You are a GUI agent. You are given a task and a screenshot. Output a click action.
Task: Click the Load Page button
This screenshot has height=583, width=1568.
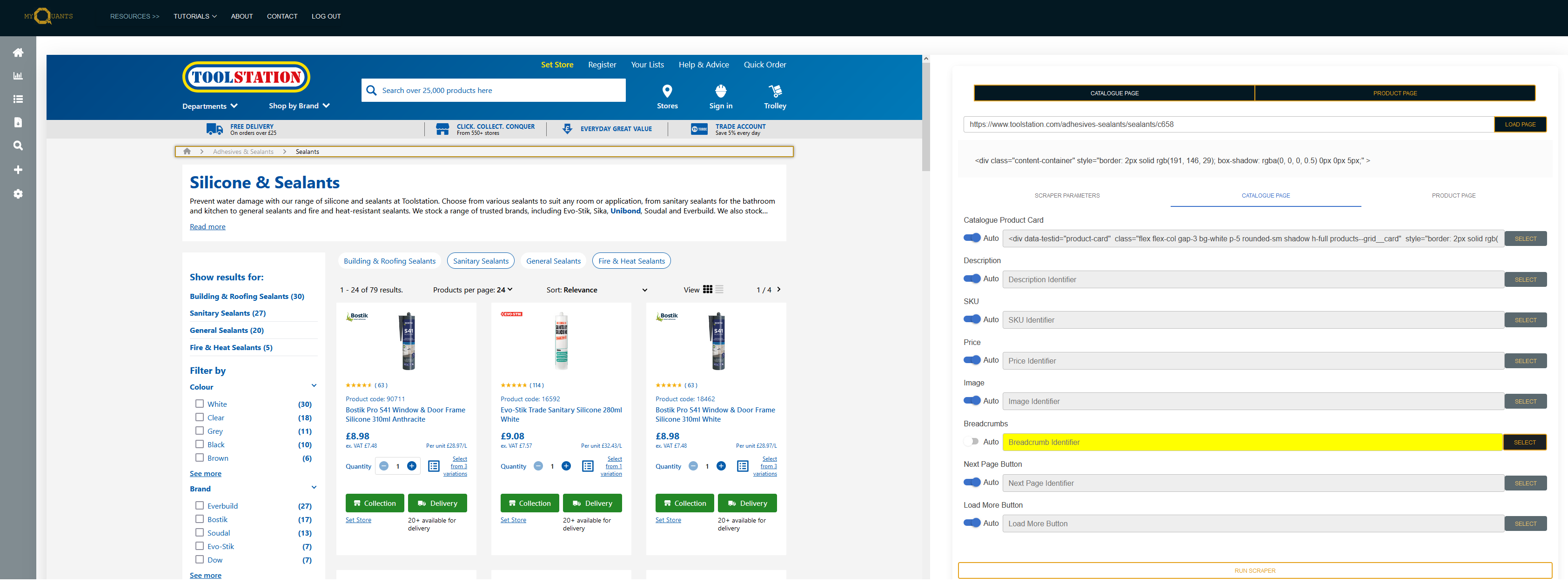[1520, 125]
